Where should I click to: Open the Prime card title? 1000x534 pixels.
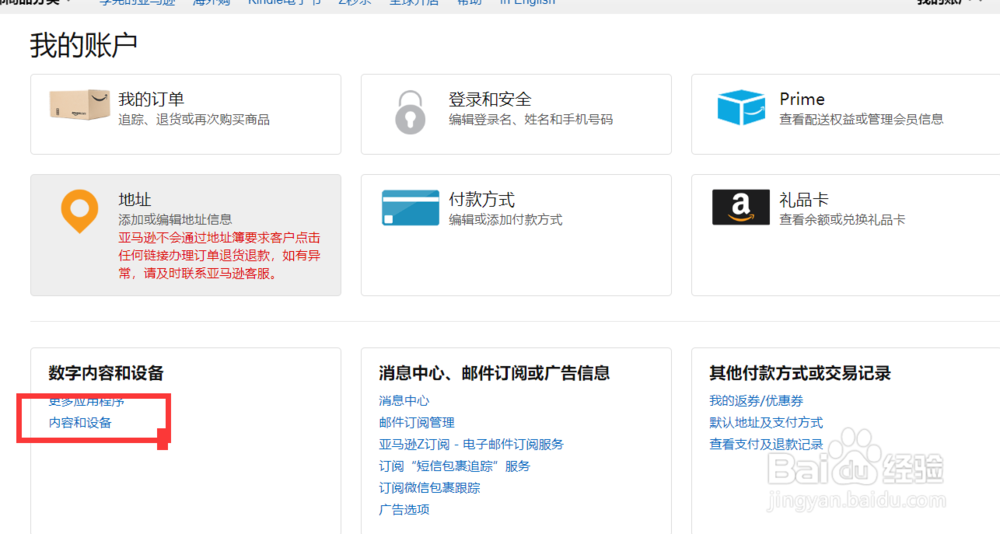(802, 99)
